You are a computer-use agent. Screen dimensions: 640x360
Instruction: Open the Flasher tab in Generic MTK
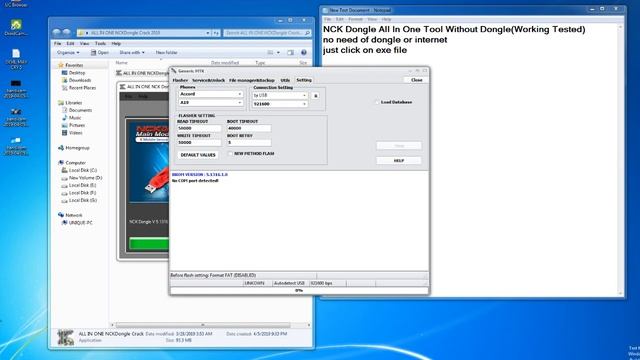pos(180,80)
